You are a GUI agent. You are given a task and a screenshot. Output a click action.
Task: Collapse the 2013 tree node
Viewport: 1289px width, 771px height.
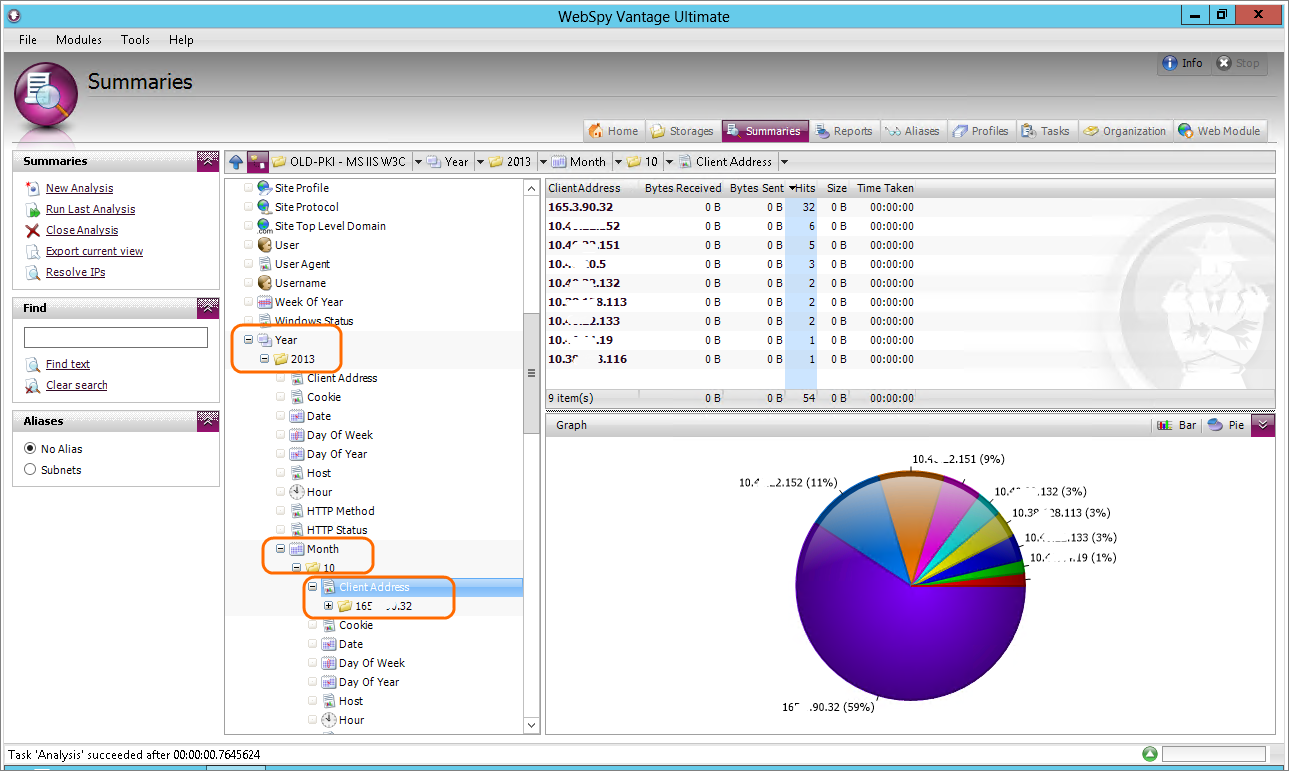pyautogui.click(x=265, y=359)
